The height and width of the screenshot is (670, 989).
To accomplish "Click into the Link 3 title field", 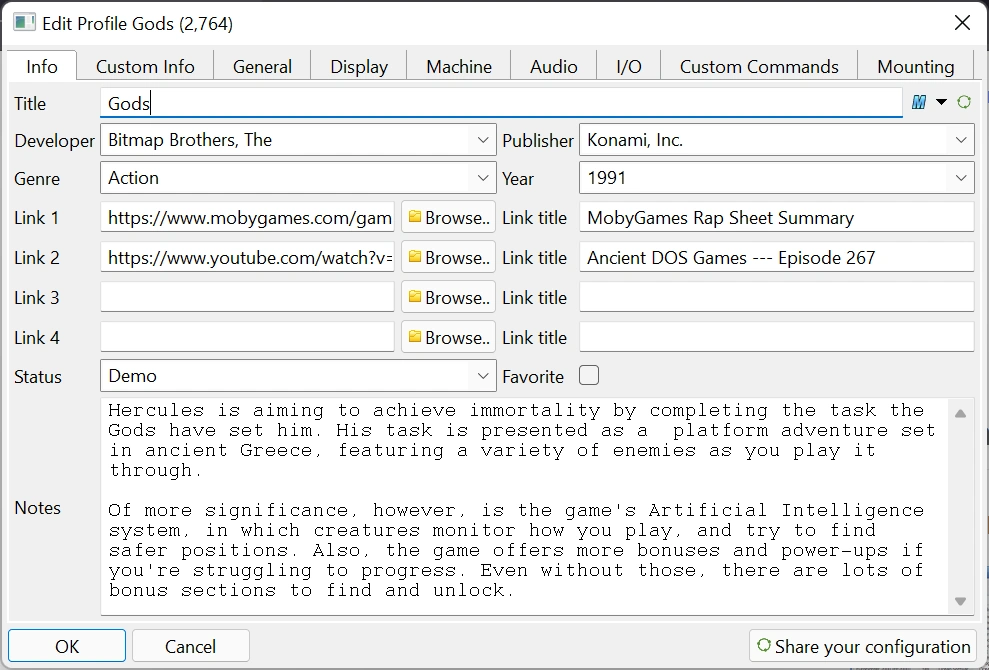I will coord(776,298).
